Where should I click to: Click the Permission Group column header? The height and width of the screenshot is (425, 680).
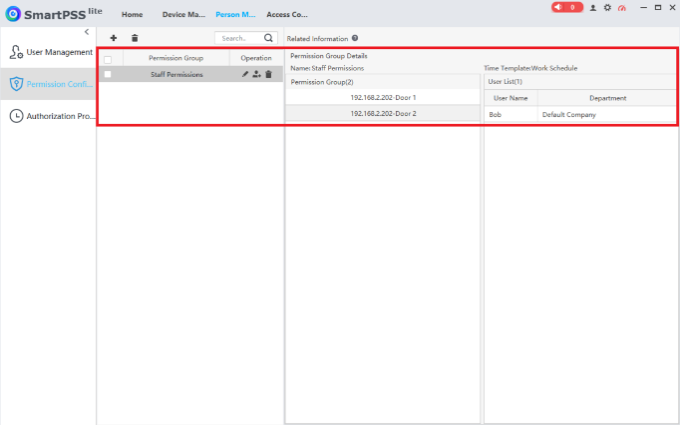click(x=176, y=58)
